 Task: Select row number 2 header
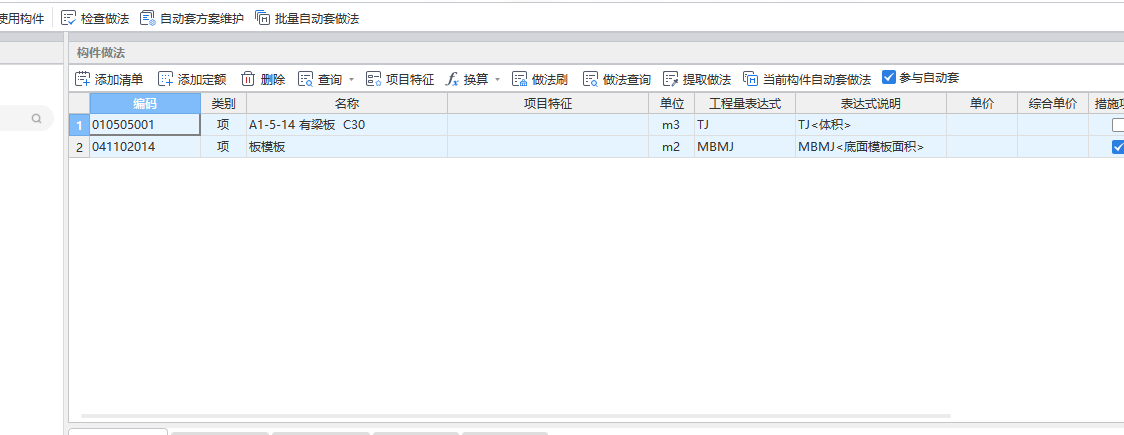point(79,147)
